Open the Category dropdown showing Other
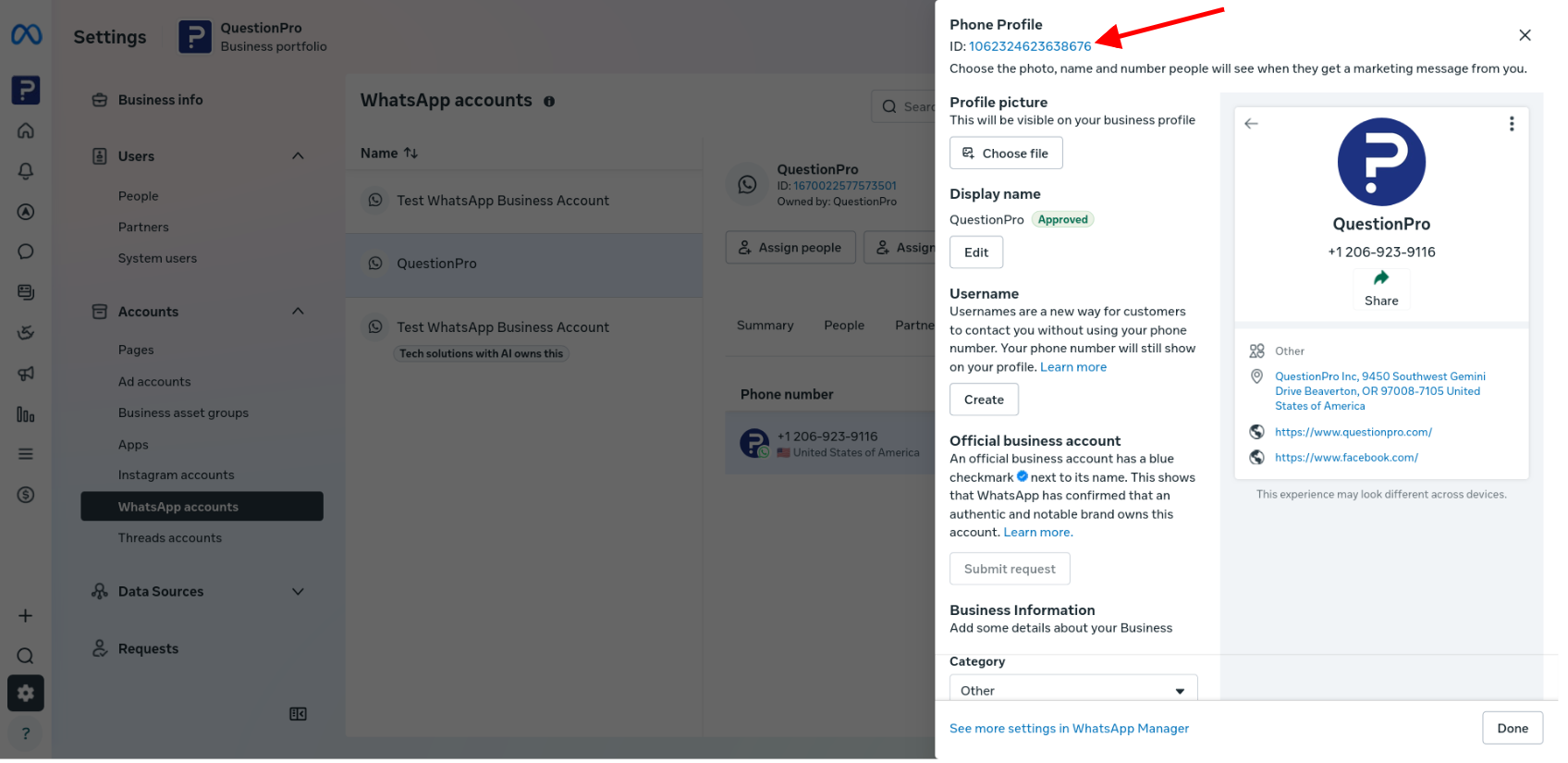The width and height of the screenshot is (1568, 763). tap(1073, 691)
